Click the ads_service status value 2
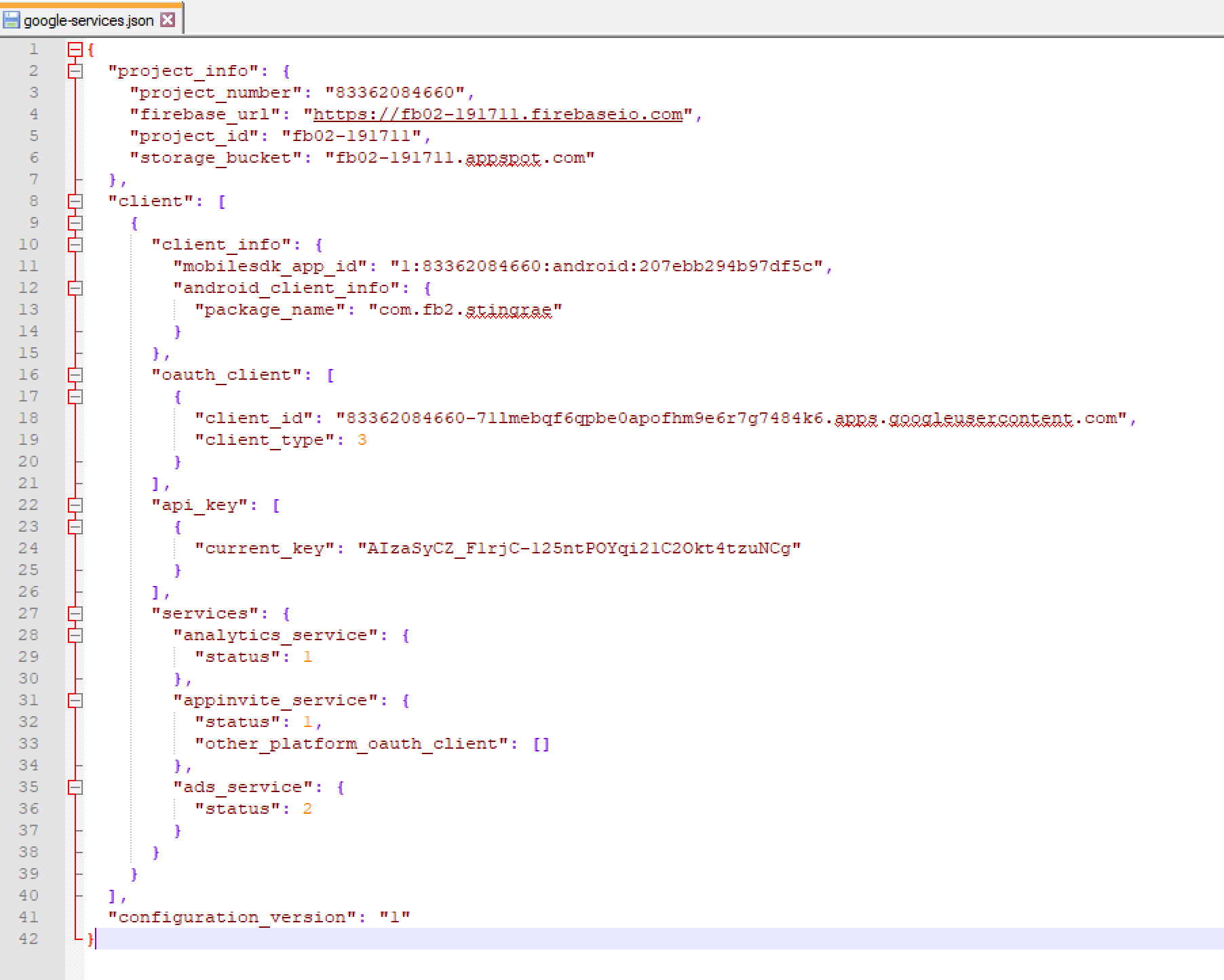 [x=307, y=809]
